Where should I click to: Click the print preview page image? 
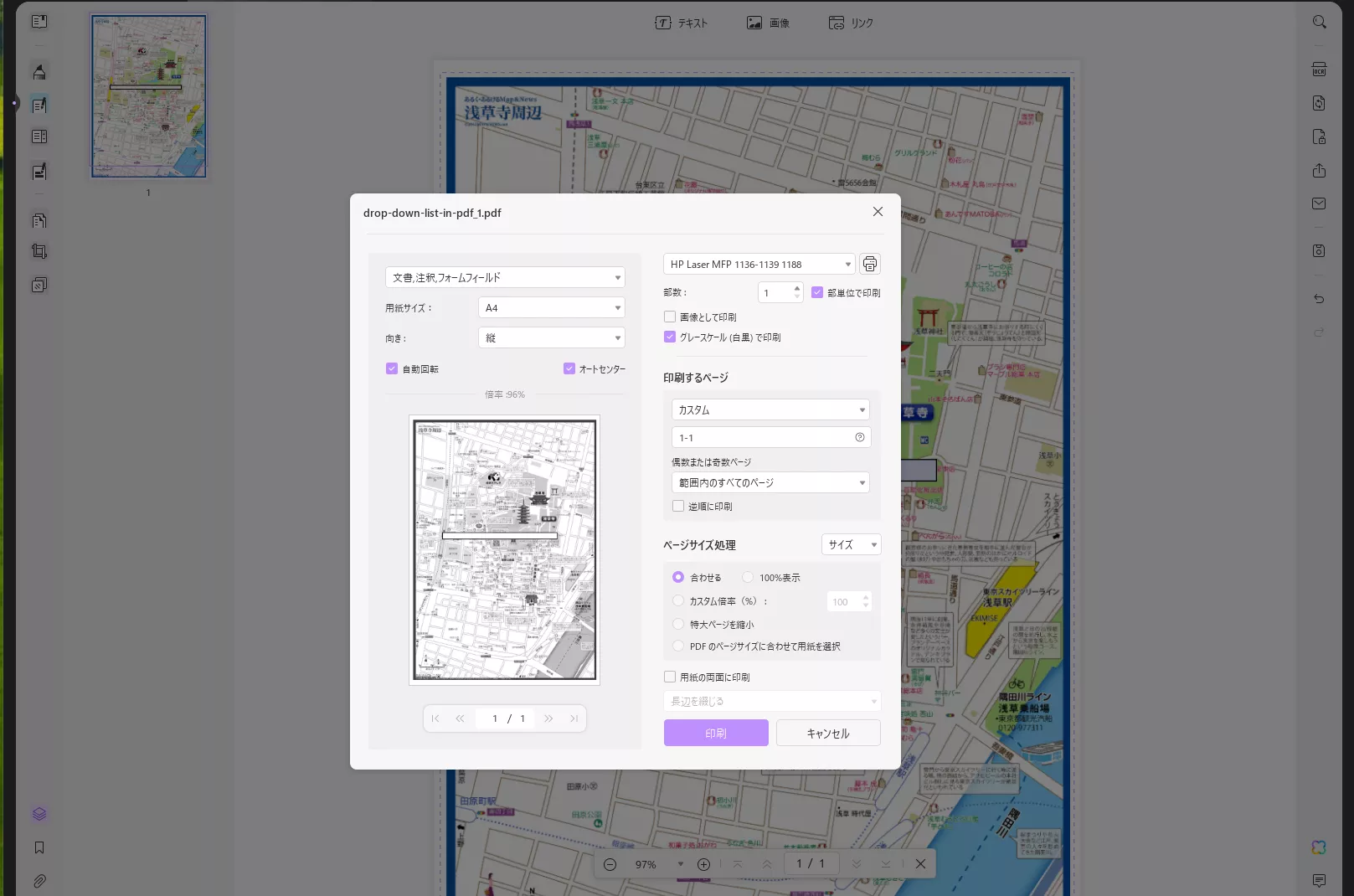[x=504, y=549]
